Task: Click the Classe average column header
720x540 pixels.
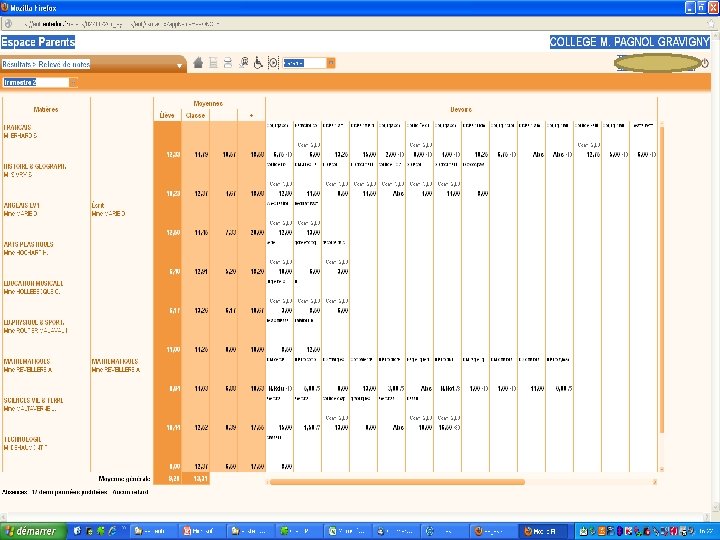Action: tap(195, 115)
